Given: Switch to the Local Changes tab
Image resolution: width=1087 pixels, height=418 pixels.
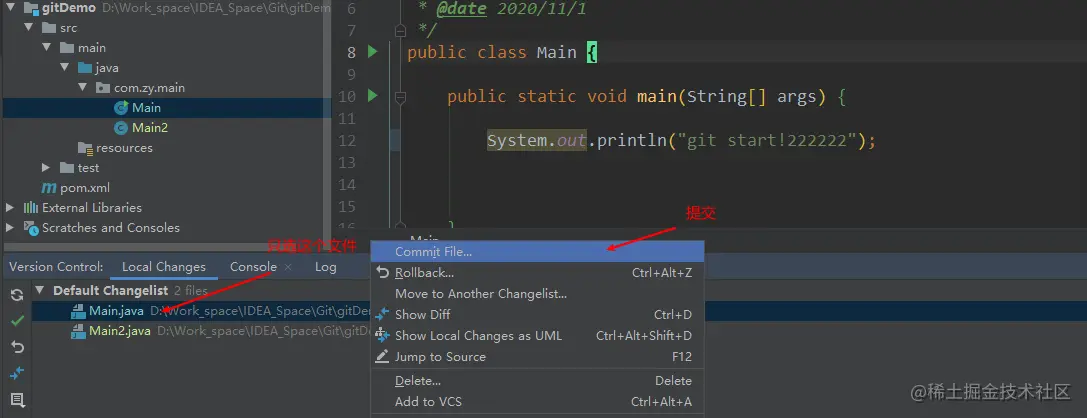Looking at the screenshot, I should click(x=164, y=267).
